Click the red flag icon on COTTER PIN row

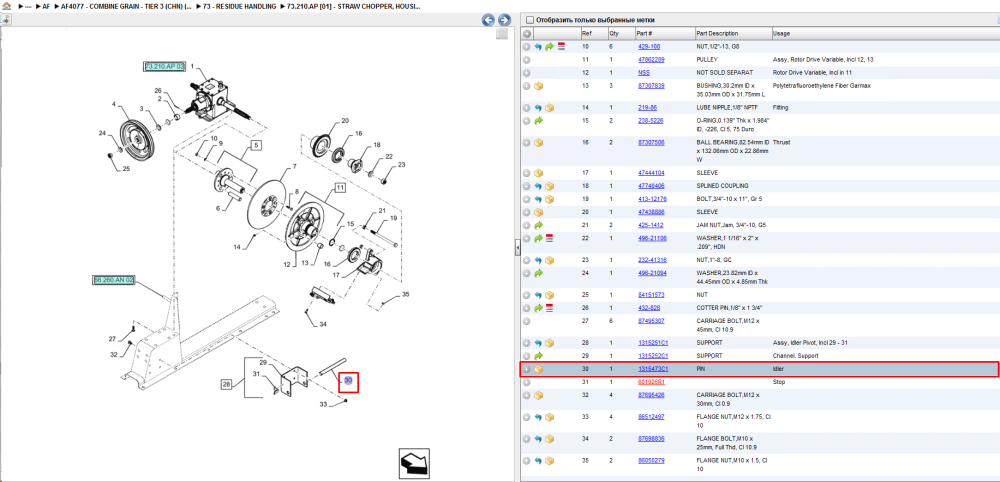point(549,308)
